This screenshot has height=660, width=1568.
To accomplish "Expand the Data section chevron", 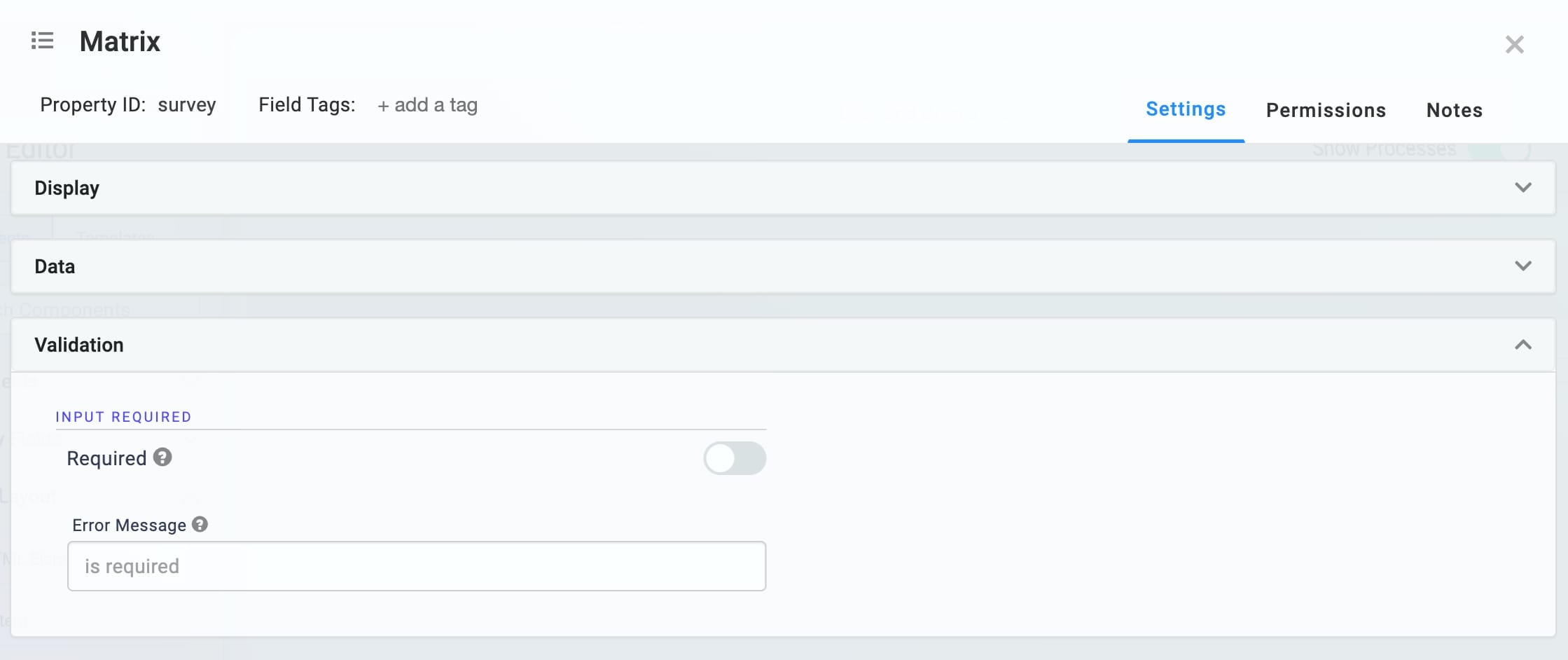I will 1523,266.
